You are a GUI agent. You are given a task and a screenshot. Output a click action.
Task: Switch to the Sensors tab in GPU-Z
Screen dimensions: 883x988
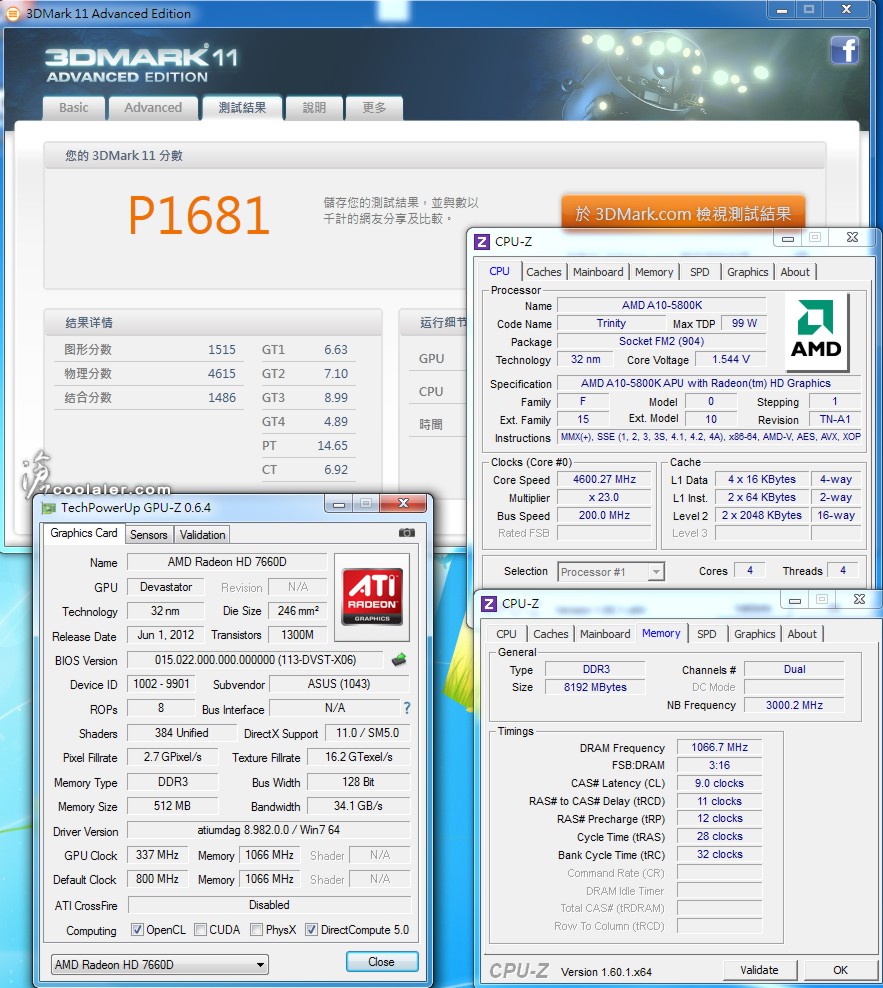[x=149, y=535]
